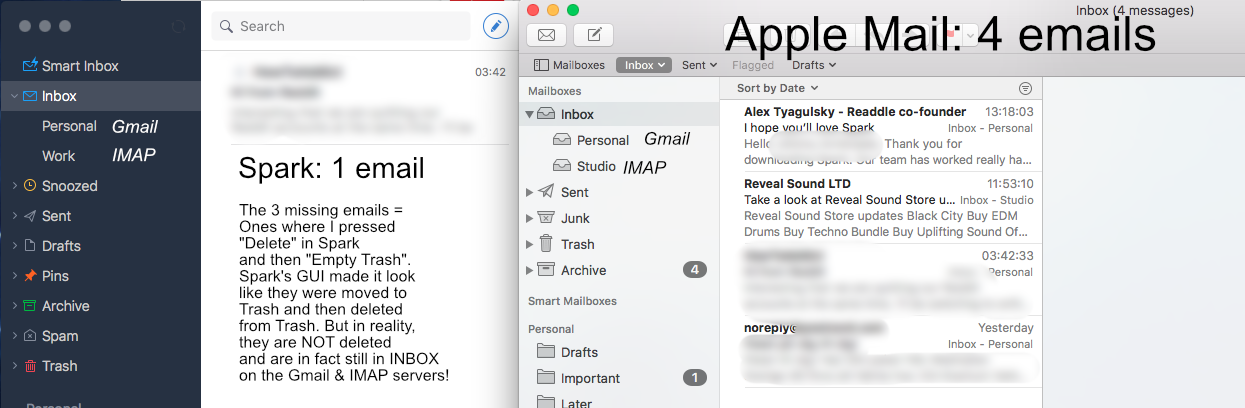1245x408 pixels.
Task: Expand the Pins chevron in Spark
Action: click(x=13, y=276)
